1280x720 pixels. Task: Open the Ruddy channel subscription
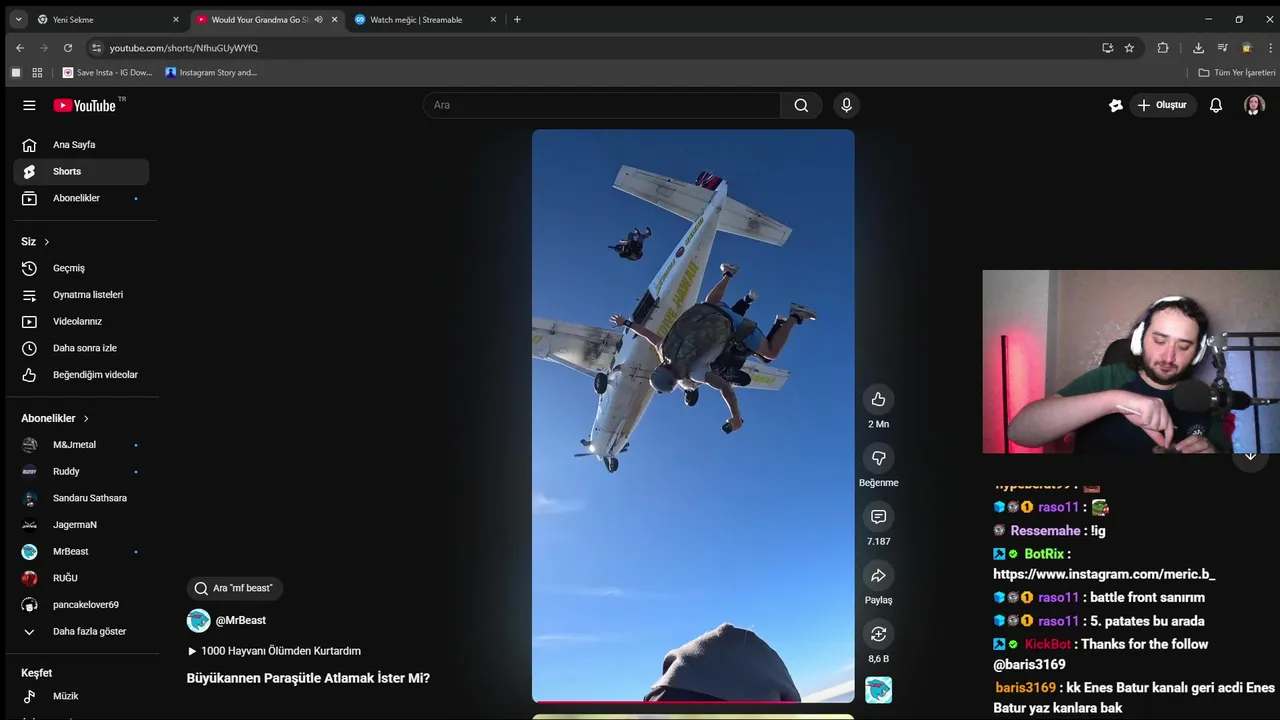tap(81, 471)
